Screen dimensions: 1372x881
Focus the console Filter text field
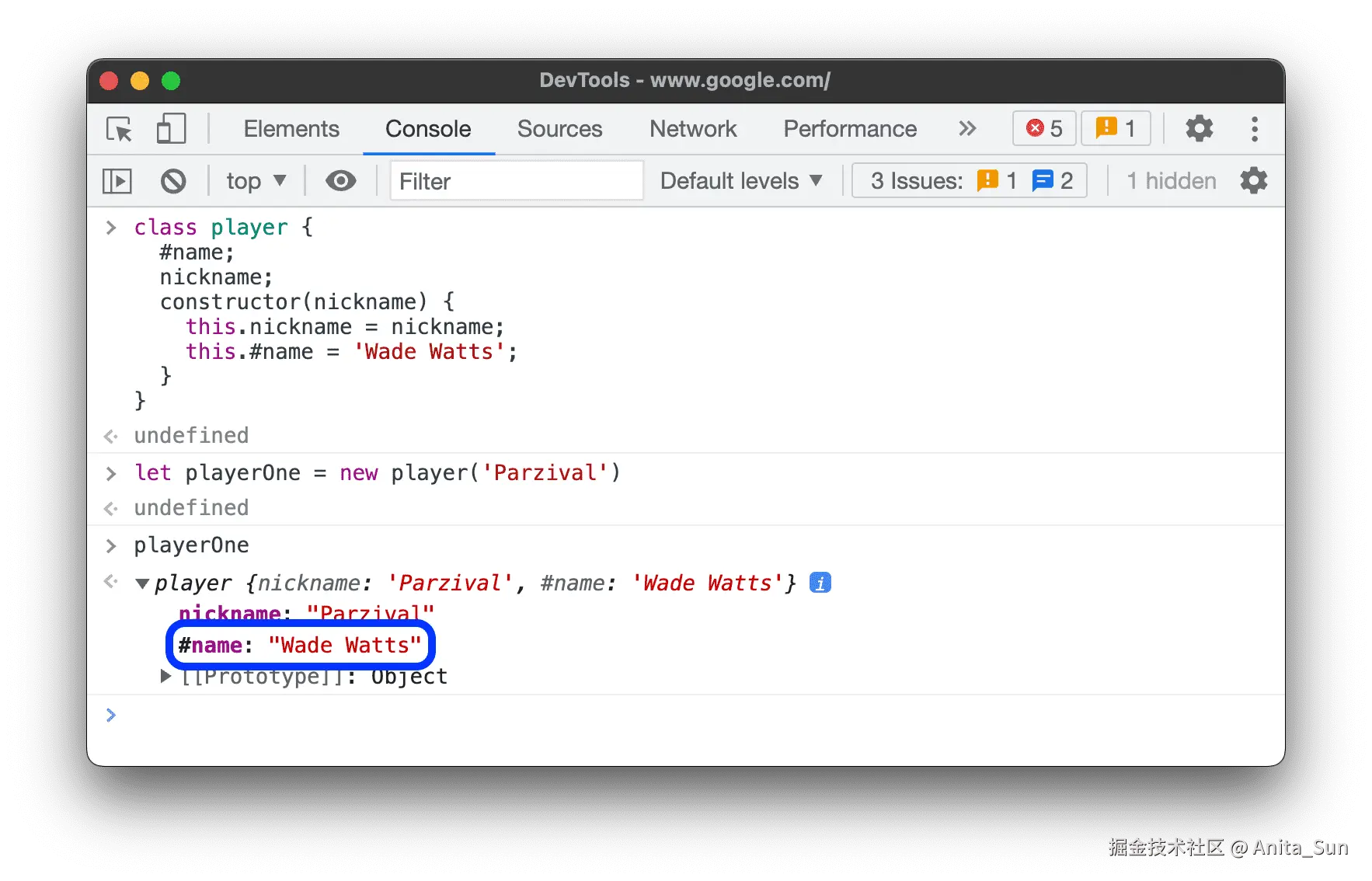coord(516,182)
